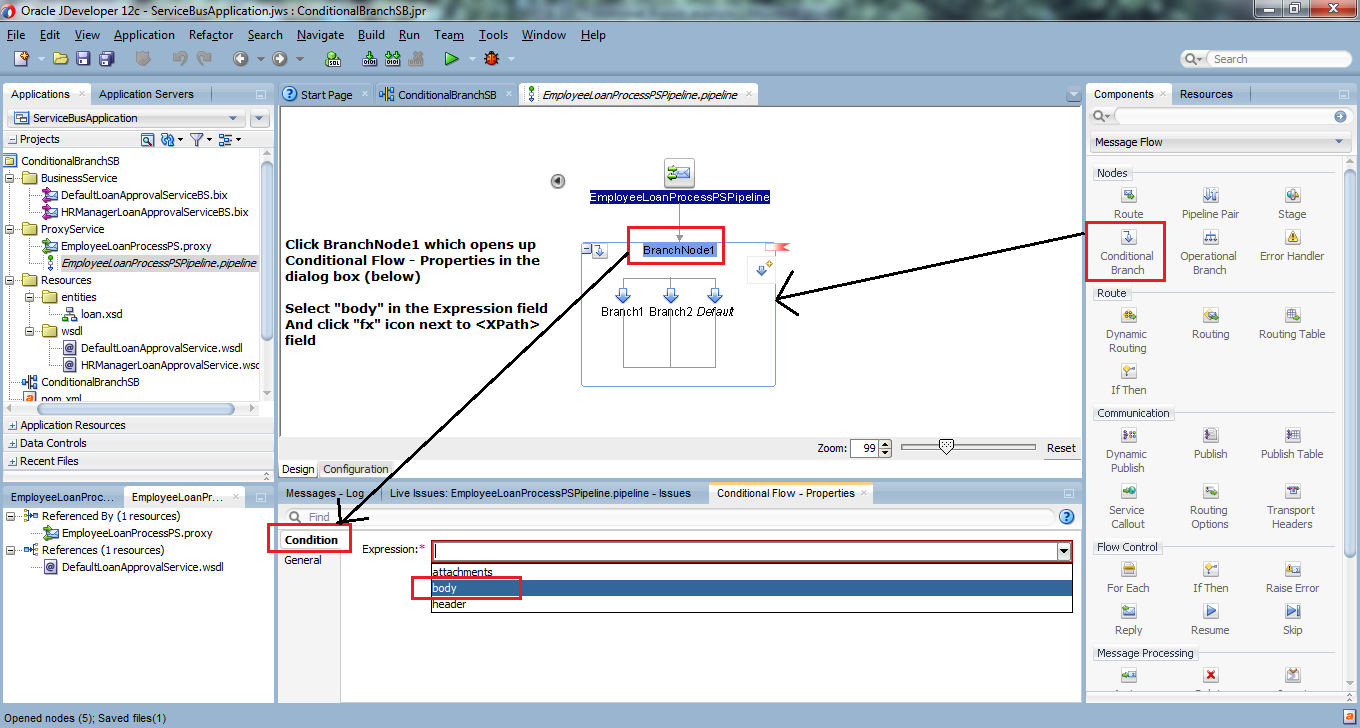Screen dimensions: 1360x728
Task: Open the Expression field dropdown
Action: [1062, 549]
